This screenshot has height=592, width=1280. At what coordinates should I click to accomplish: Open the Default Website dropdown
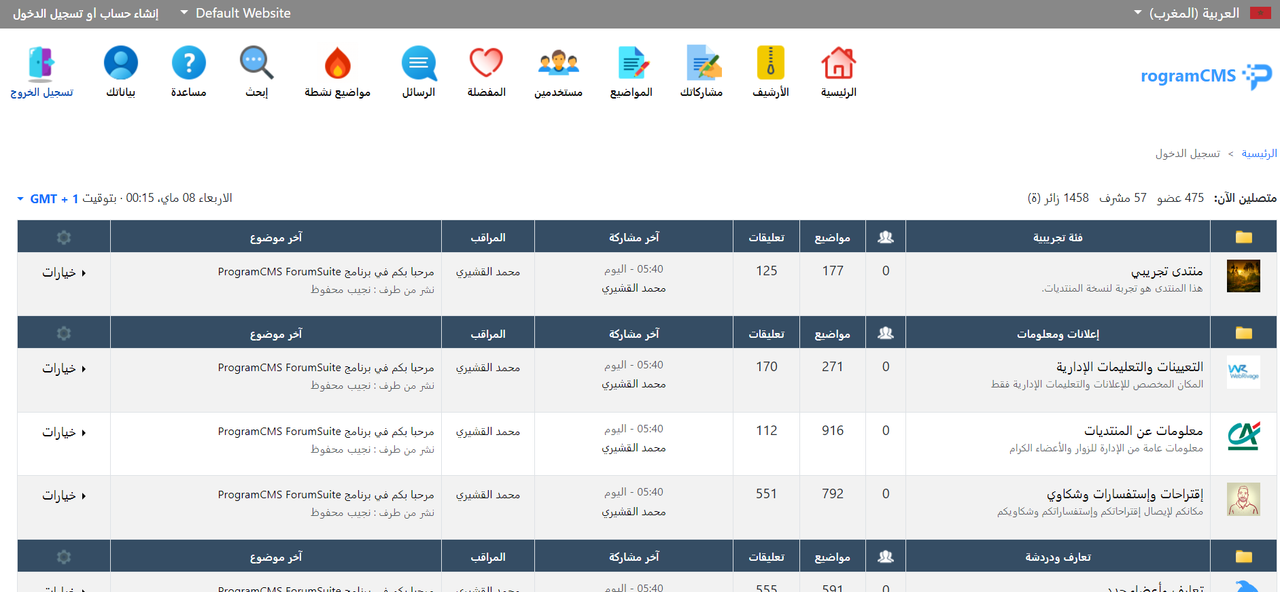pos(235,13)
